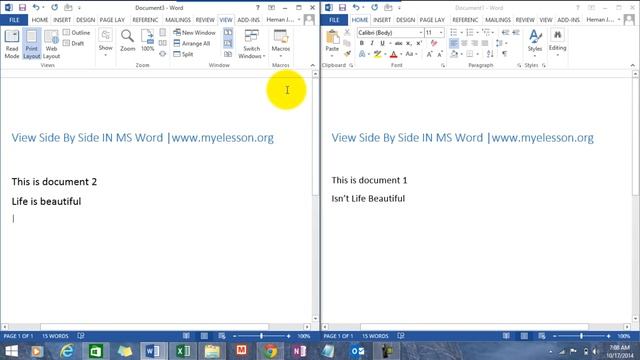Click heading text in Document1 page
The height and width of the screenshot is (360, 640).
click(462, 138)
